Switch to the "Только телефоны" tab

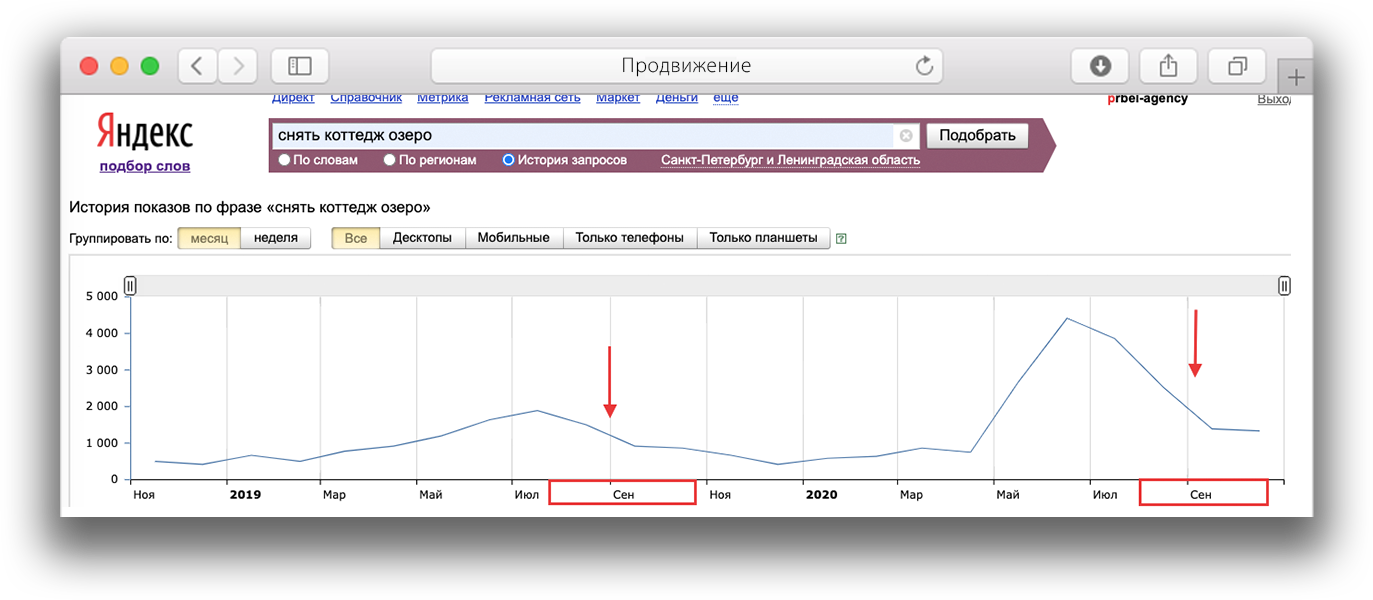(x=630, y=238)
